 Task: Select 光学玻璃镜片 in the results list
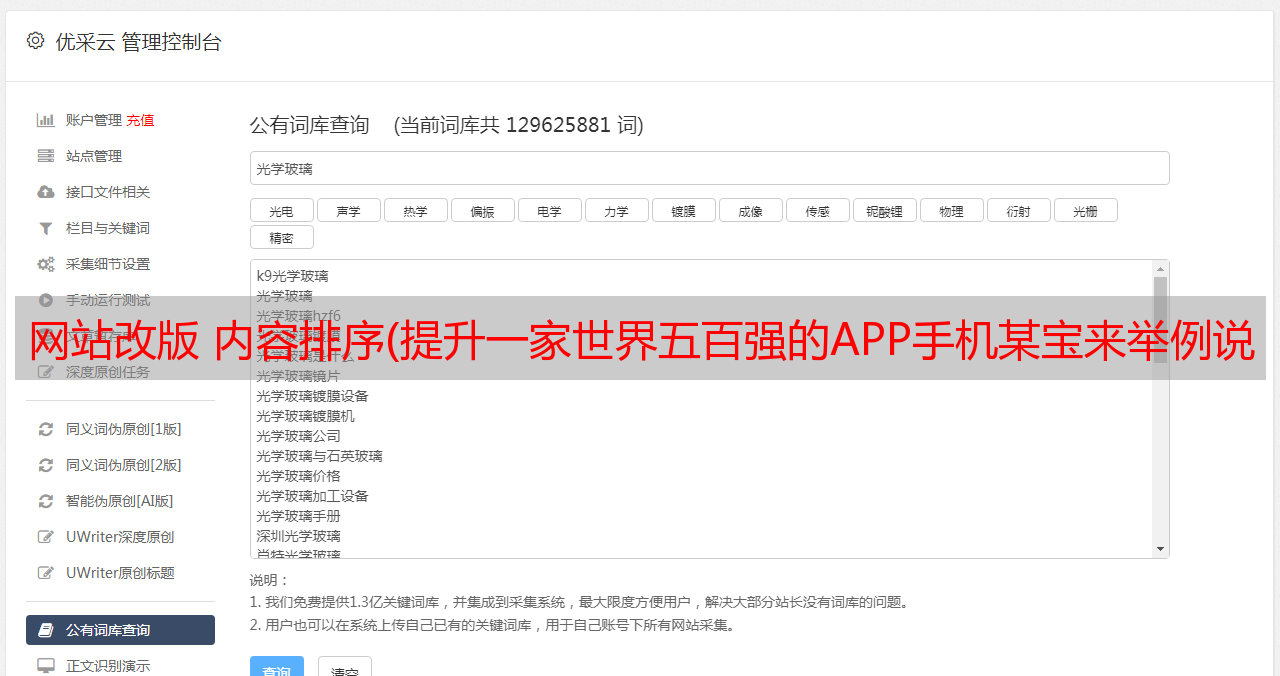click(298, 376)
